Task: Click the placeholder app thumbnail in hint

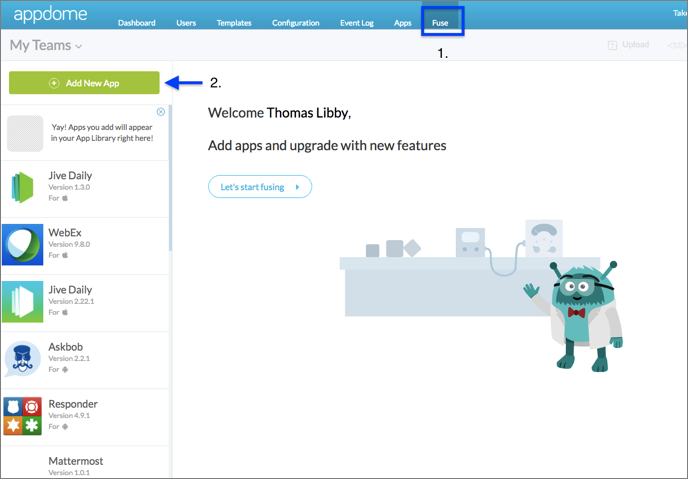Action: (x=25, y=133)
